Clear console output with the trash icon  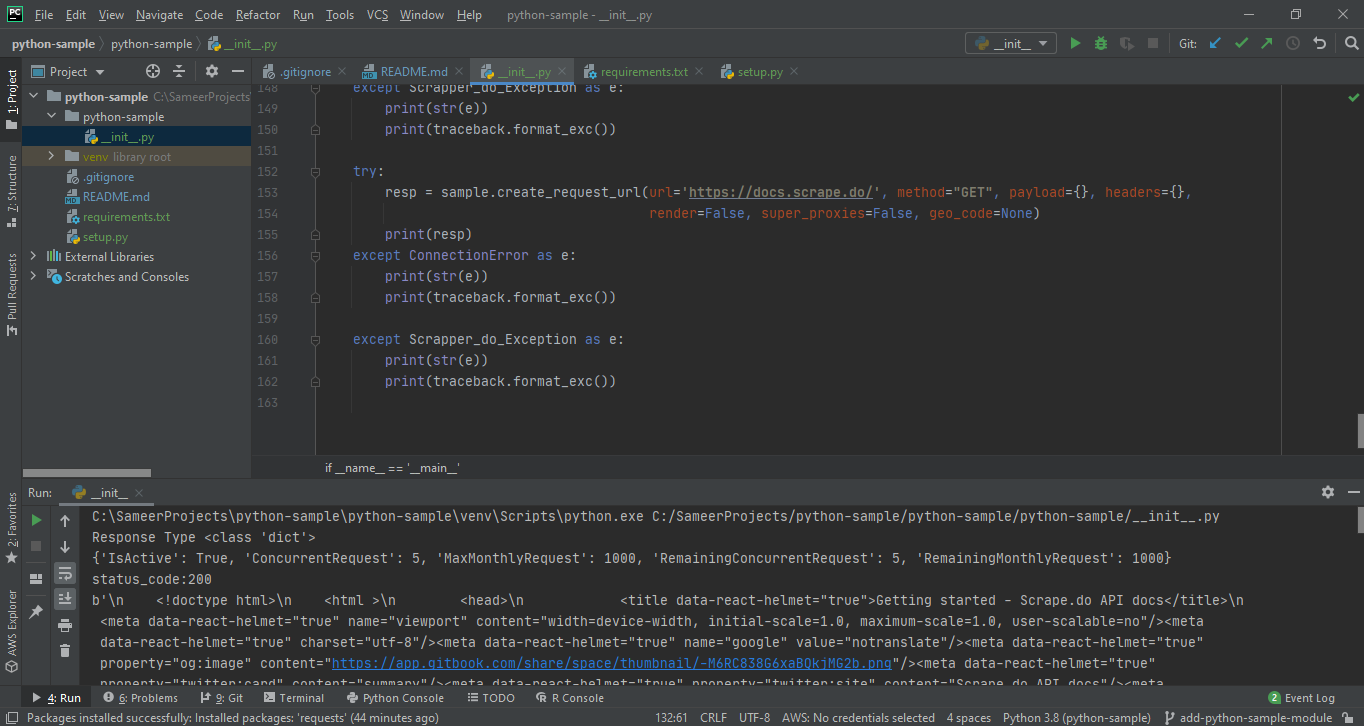pyautogui.click(x=65, y=650)
